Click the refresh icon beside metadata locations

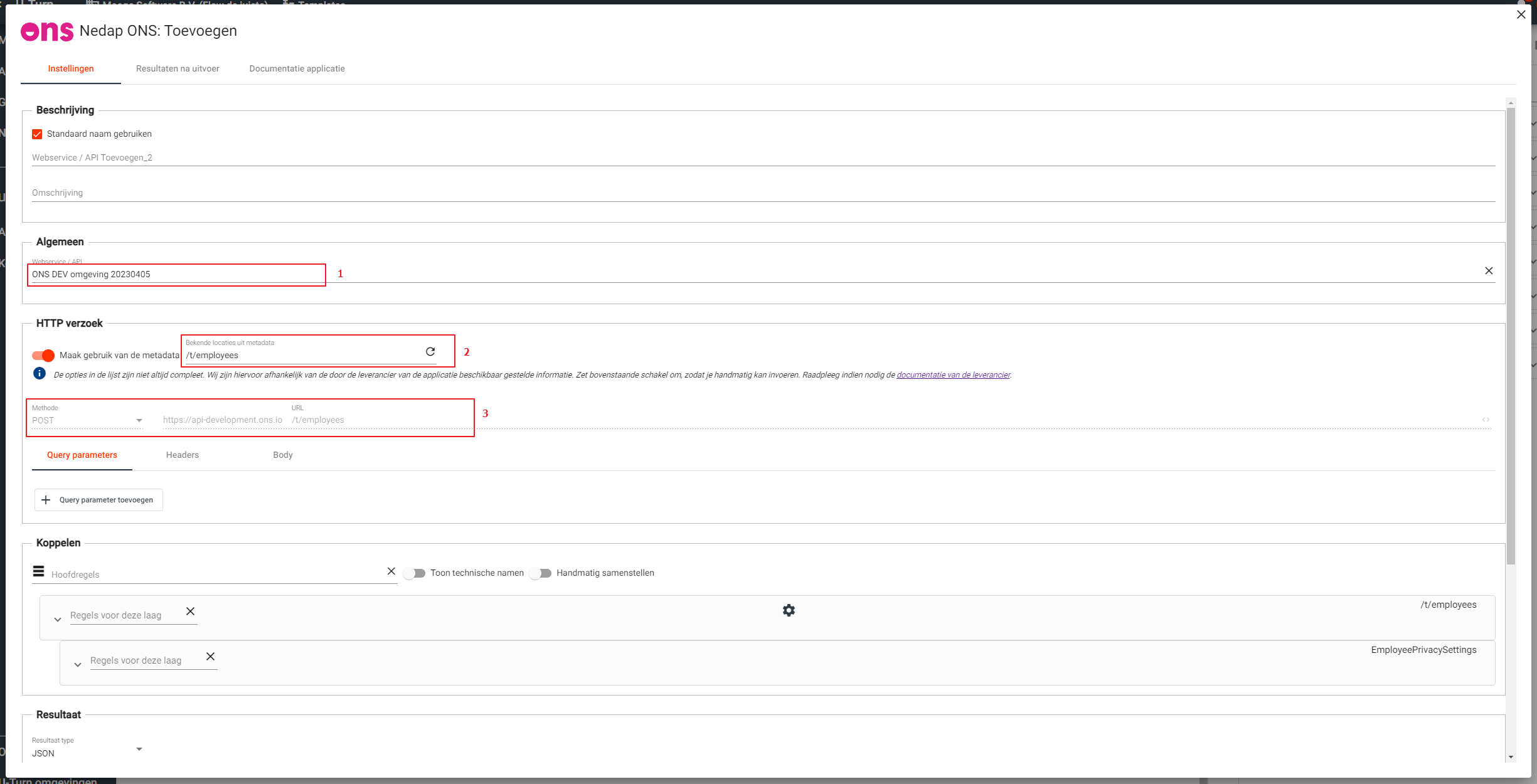[x=430, y=352]
